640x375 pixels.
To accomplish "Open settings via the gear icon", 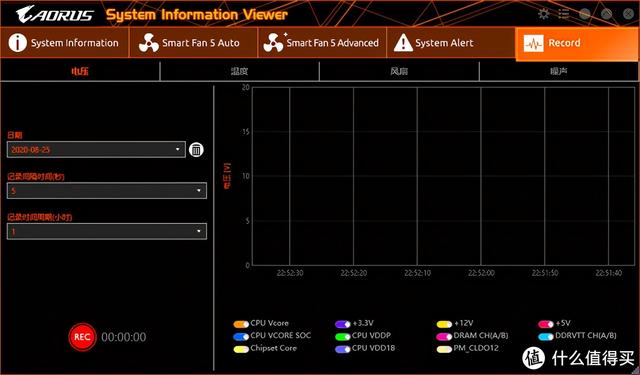I will (544, 14).
